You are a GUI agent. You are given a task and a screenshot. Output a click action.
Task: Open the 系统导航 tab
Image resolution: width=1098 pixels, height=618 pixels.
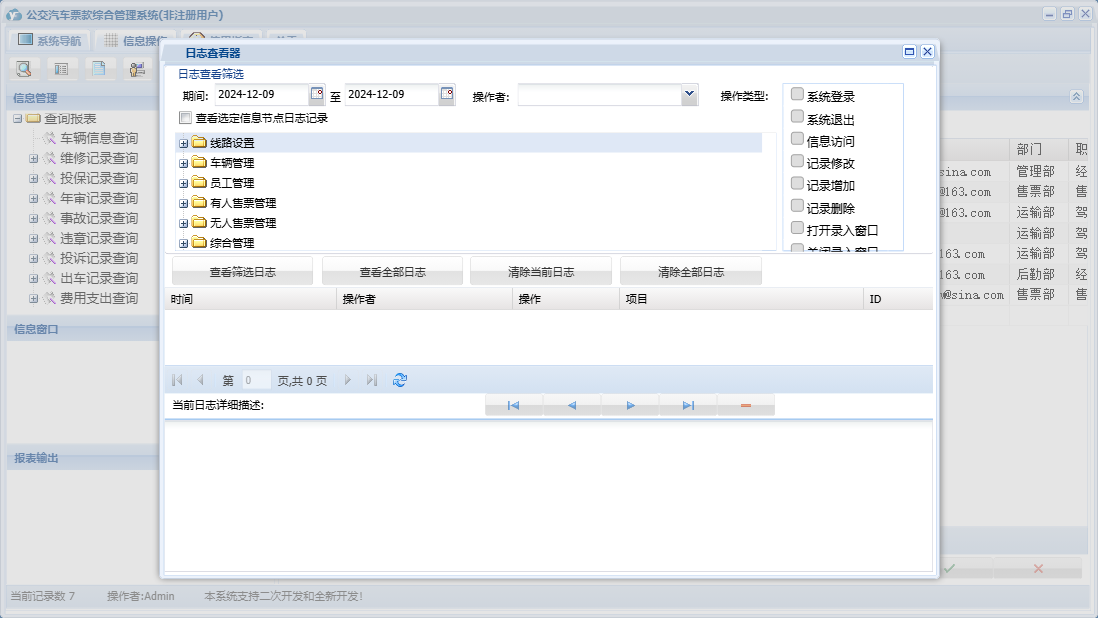[x=50, y=41]
